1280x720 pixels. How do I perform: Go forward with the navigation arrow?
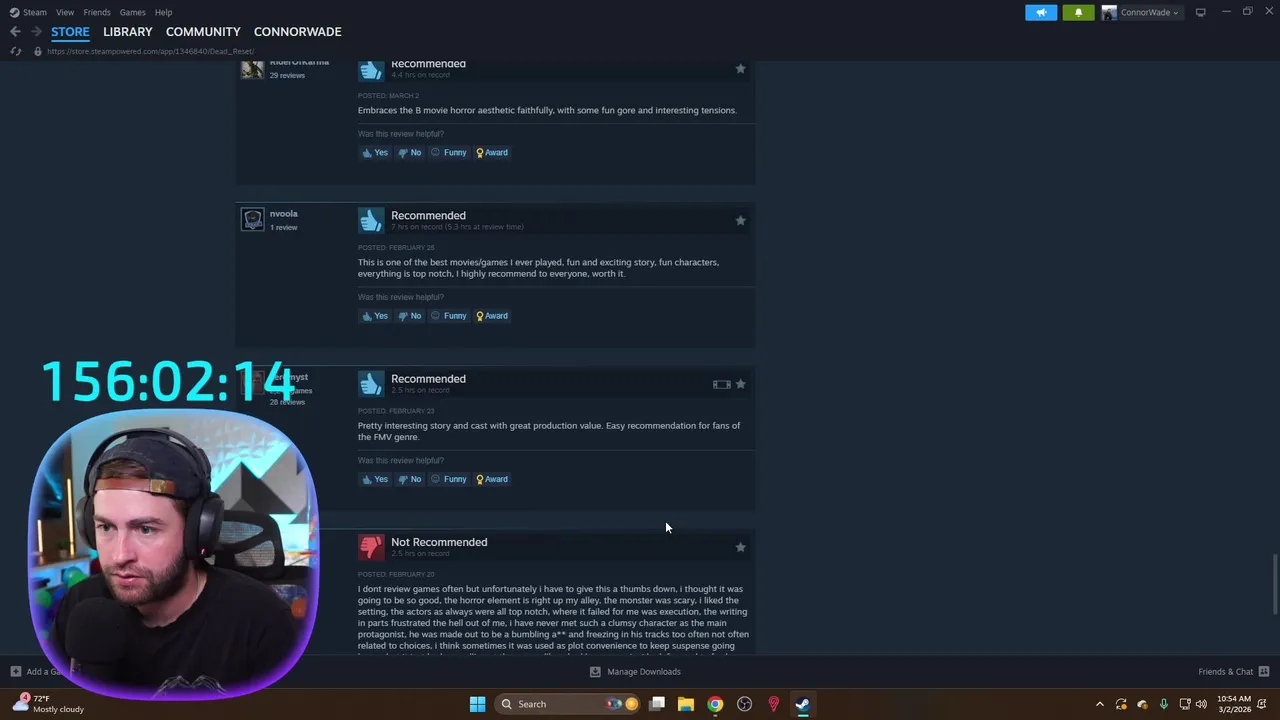click(36, 32)
